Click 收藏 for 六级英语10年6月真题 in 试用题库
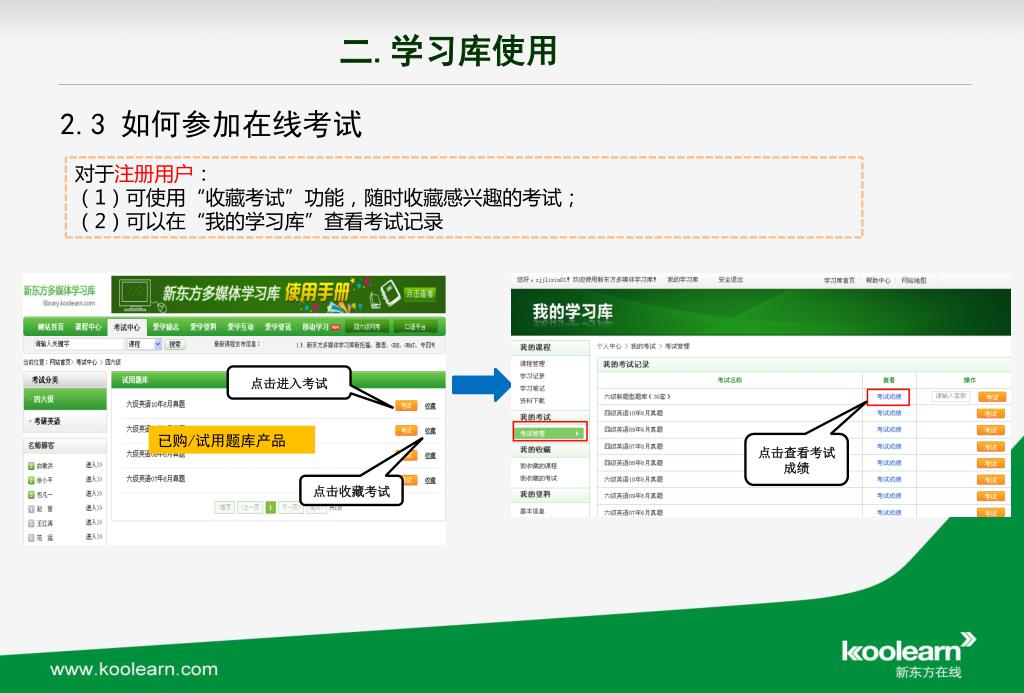The width and height of the screenshot is (1024, 693). [x=430, y=406]
